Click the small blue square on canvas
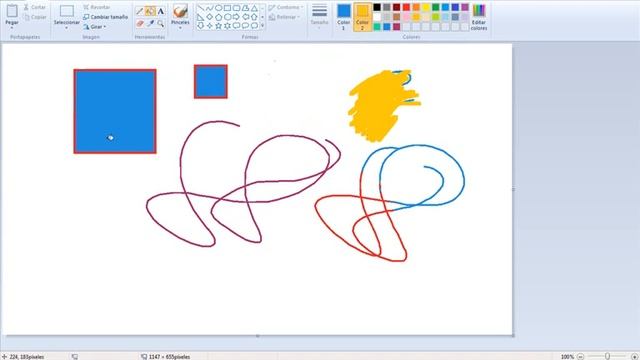The height and width of the screenshot is (360, 640). [x=211, y=81]
